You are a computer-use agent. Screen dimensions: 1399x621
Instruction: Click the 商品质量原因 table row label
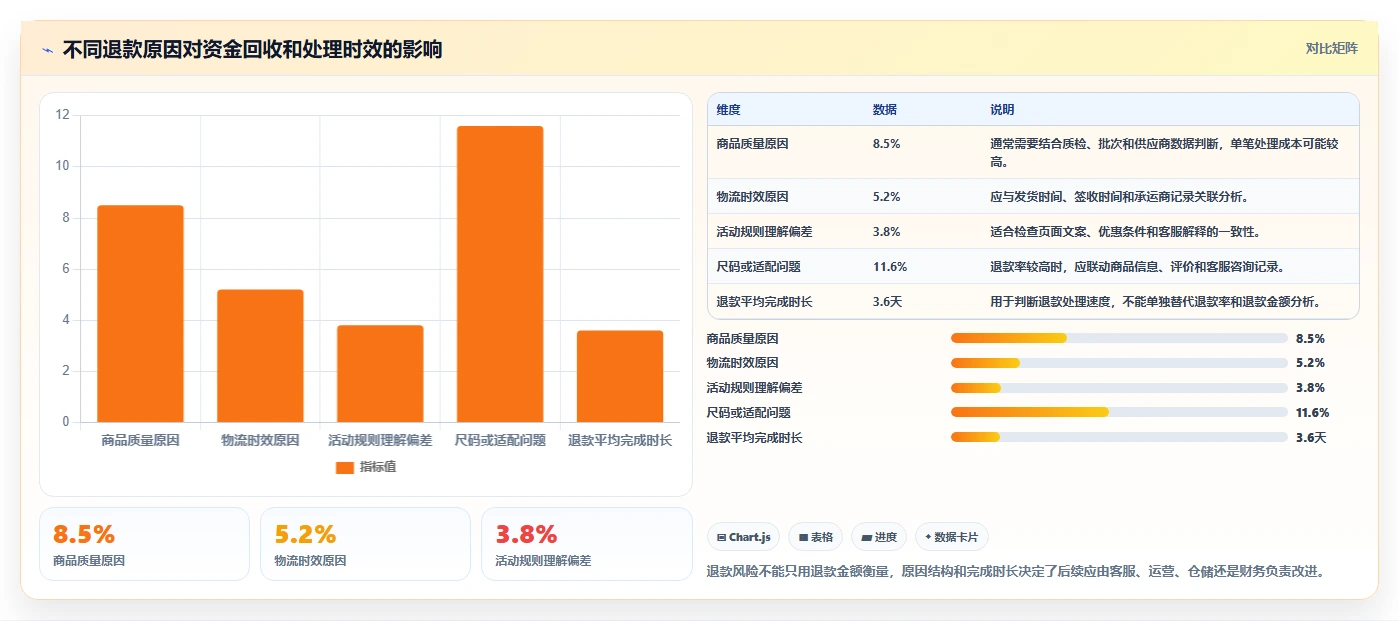(x=753, y=144)
